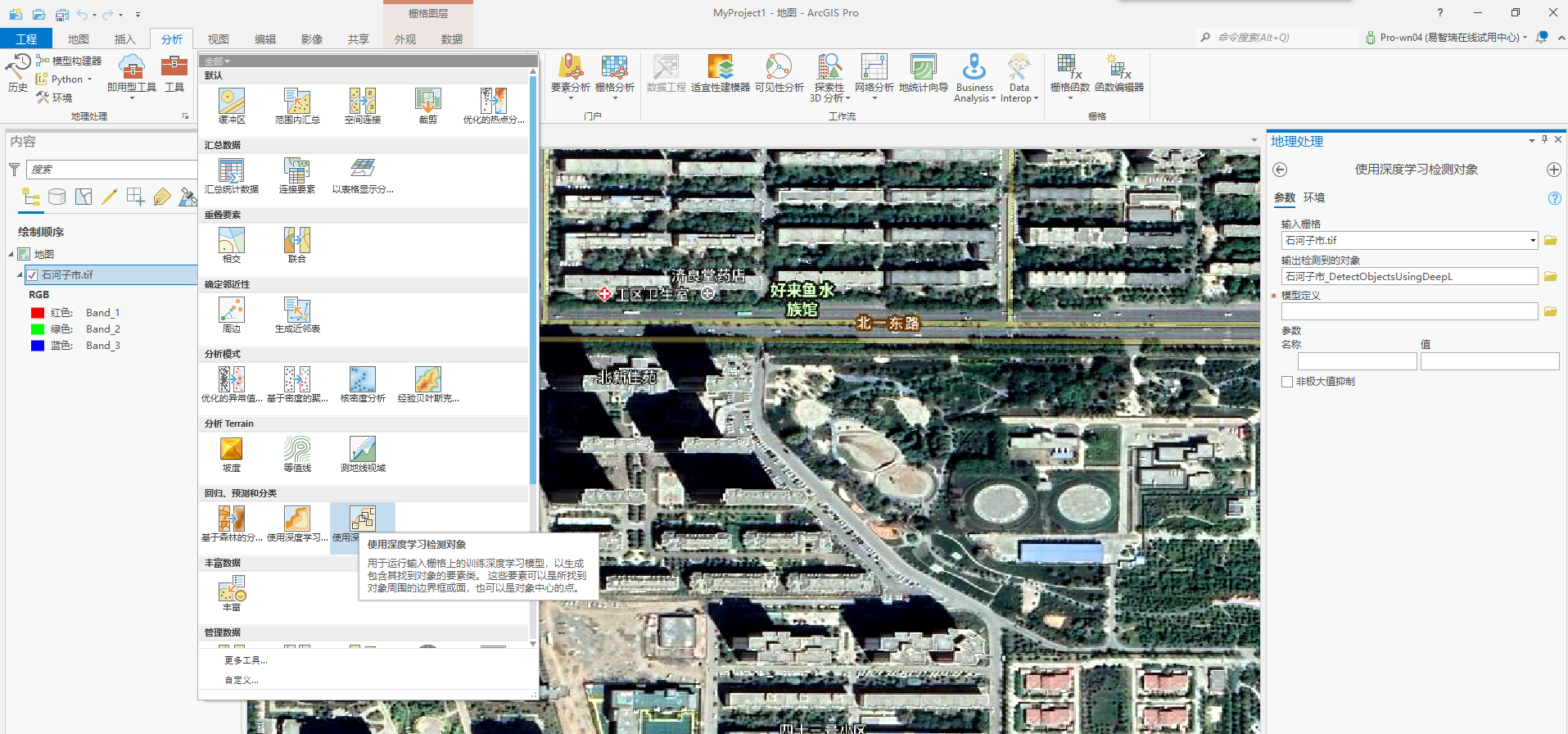1568x734 pixels.
Task: Open the 输入栅格 dropdown list
Action: pos(1533,241)
